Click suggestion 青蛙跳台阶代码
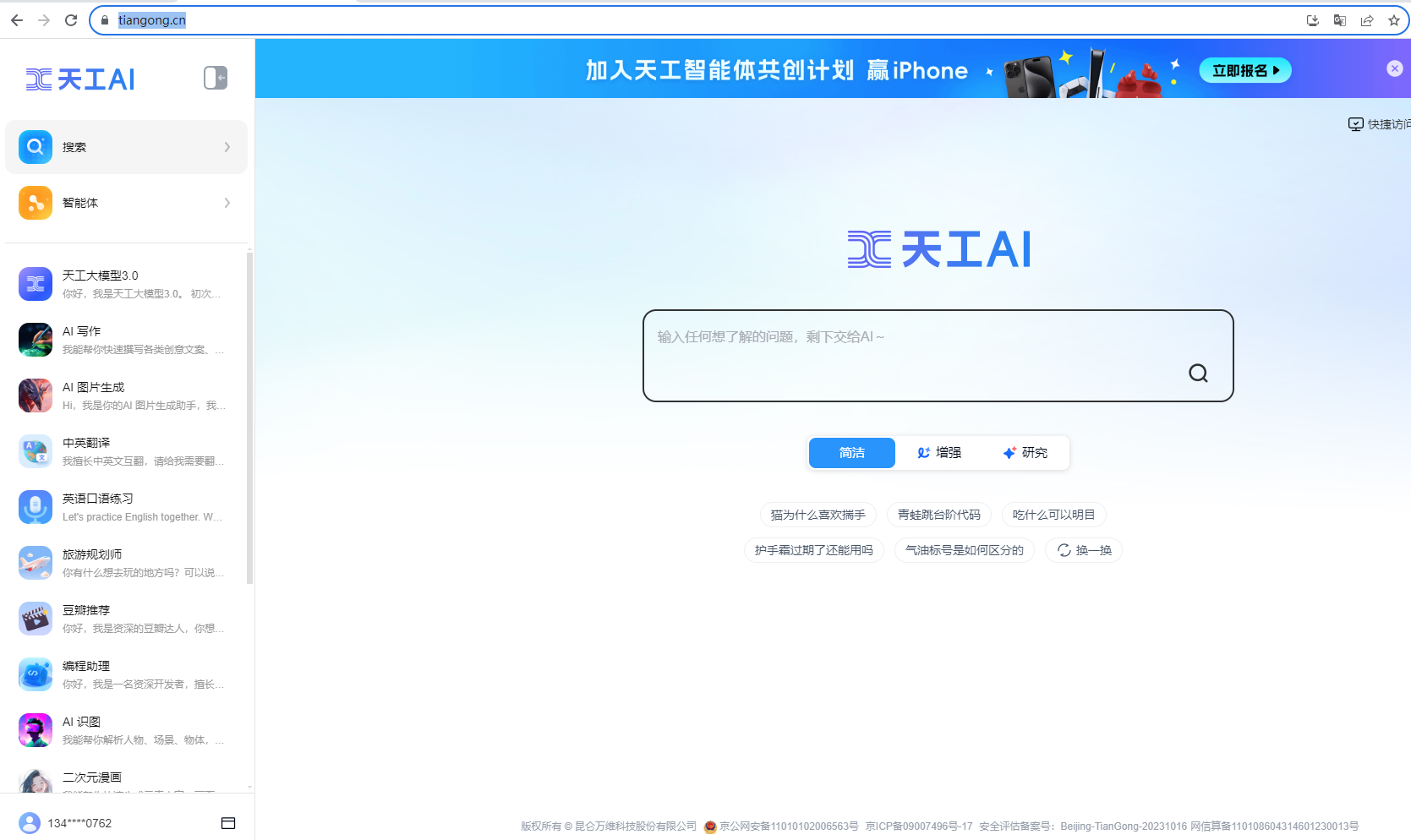1411x840 pixels. pos(939,515)
